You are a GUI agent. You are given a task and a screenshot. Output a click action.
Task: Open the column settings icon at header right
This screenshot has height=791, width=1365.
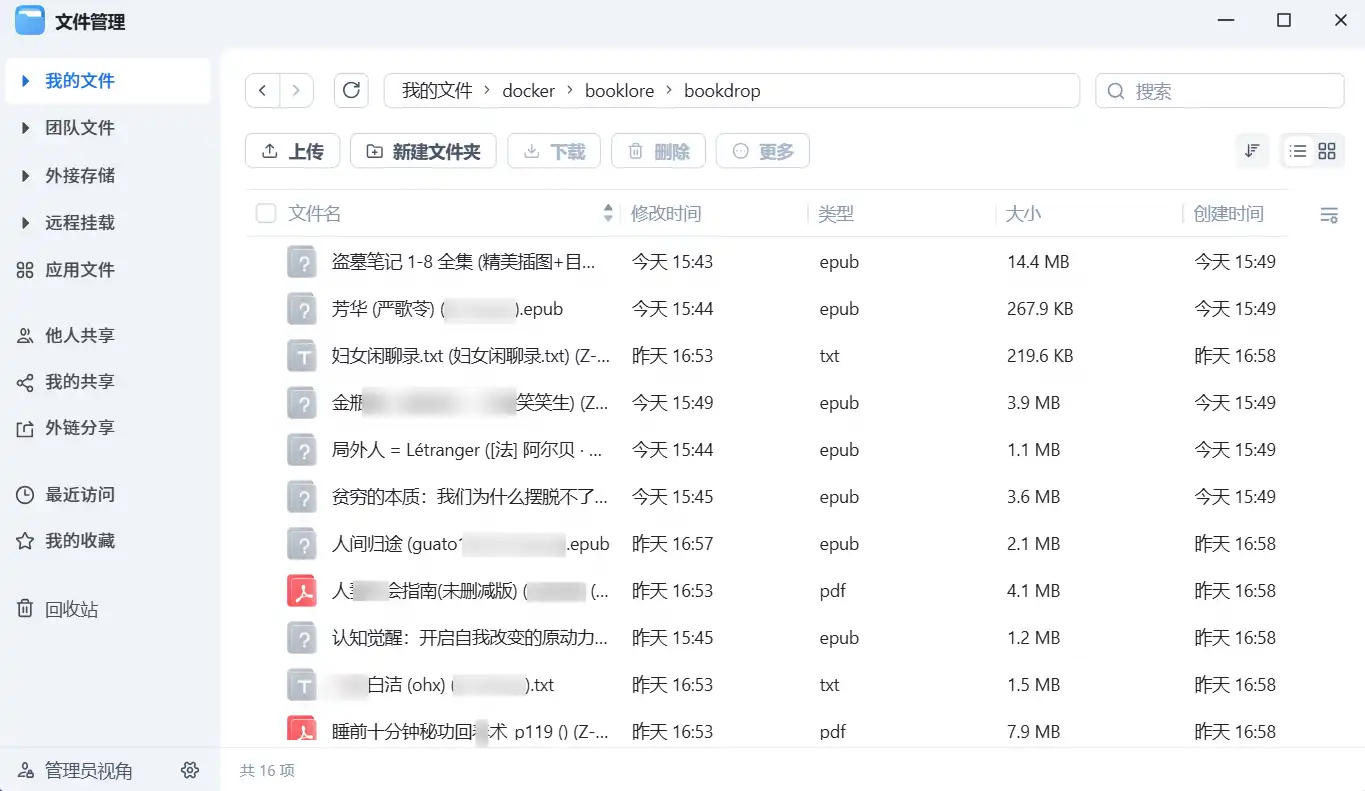[1329, 215]
